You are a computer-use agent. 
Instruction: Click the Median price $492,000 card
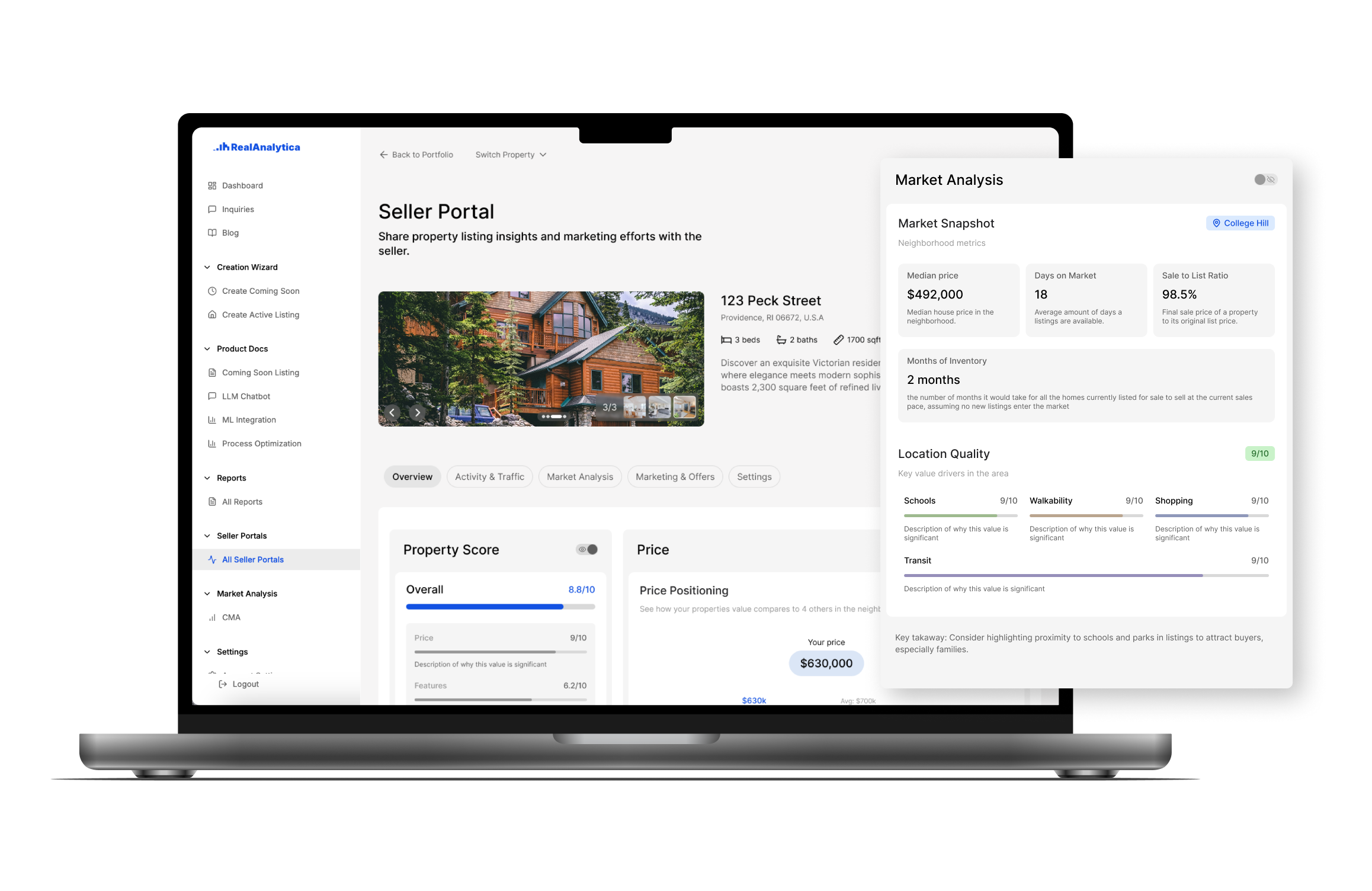[x=959, y=300]
